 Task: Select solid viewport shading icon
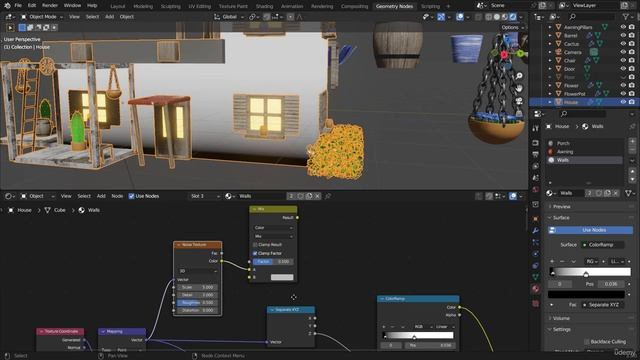[497, 17]
